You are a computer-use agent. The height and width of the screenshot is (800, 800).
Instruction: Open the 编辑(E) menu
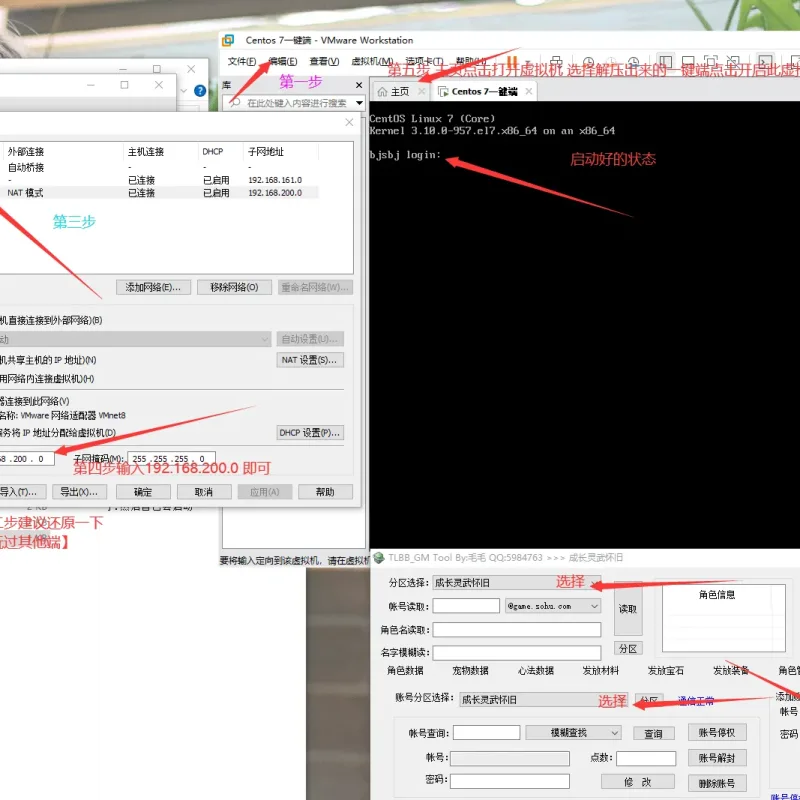283,61
